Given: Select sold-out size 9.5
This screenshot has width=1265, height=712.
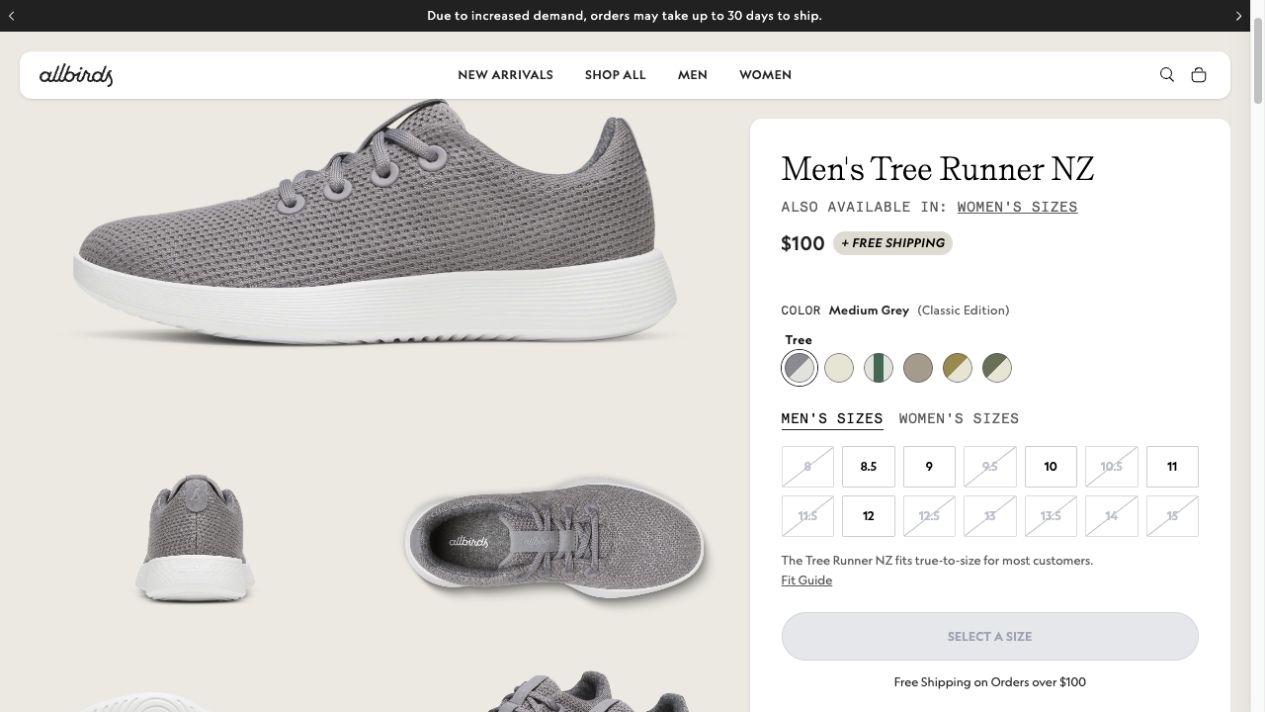Looking at the screenshot, I should pyautogui.click(x=990, y=467).
